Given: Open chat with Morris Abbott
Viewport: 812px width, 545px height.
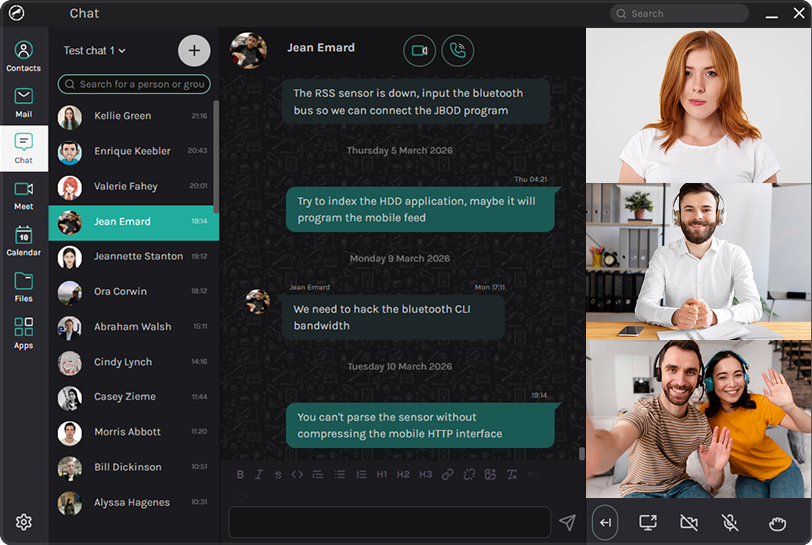Looking at the screenshot, I should (x=134, y=432).
